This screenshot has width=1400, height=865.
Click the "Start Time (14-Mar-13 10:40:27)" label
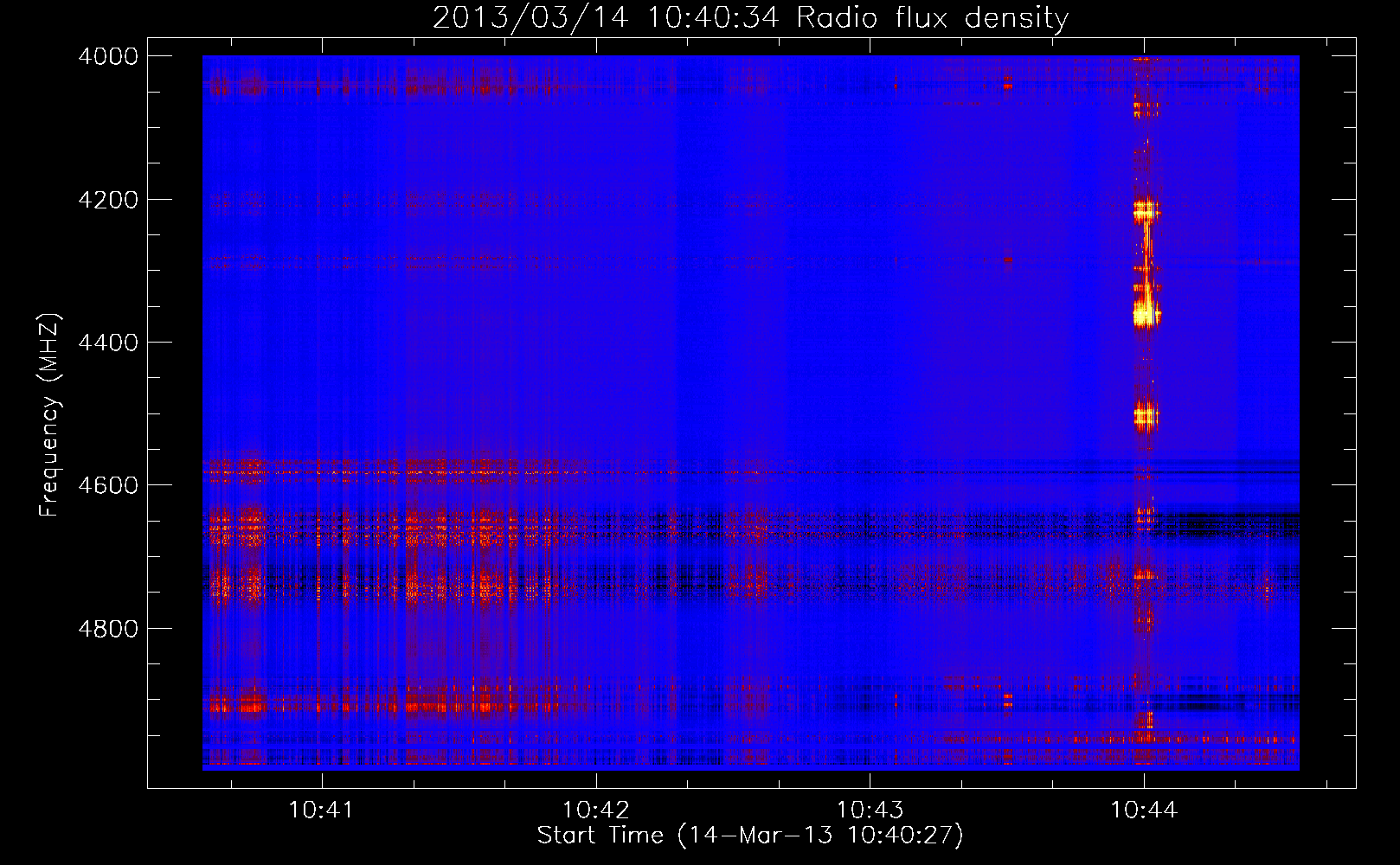coord(750,835)
